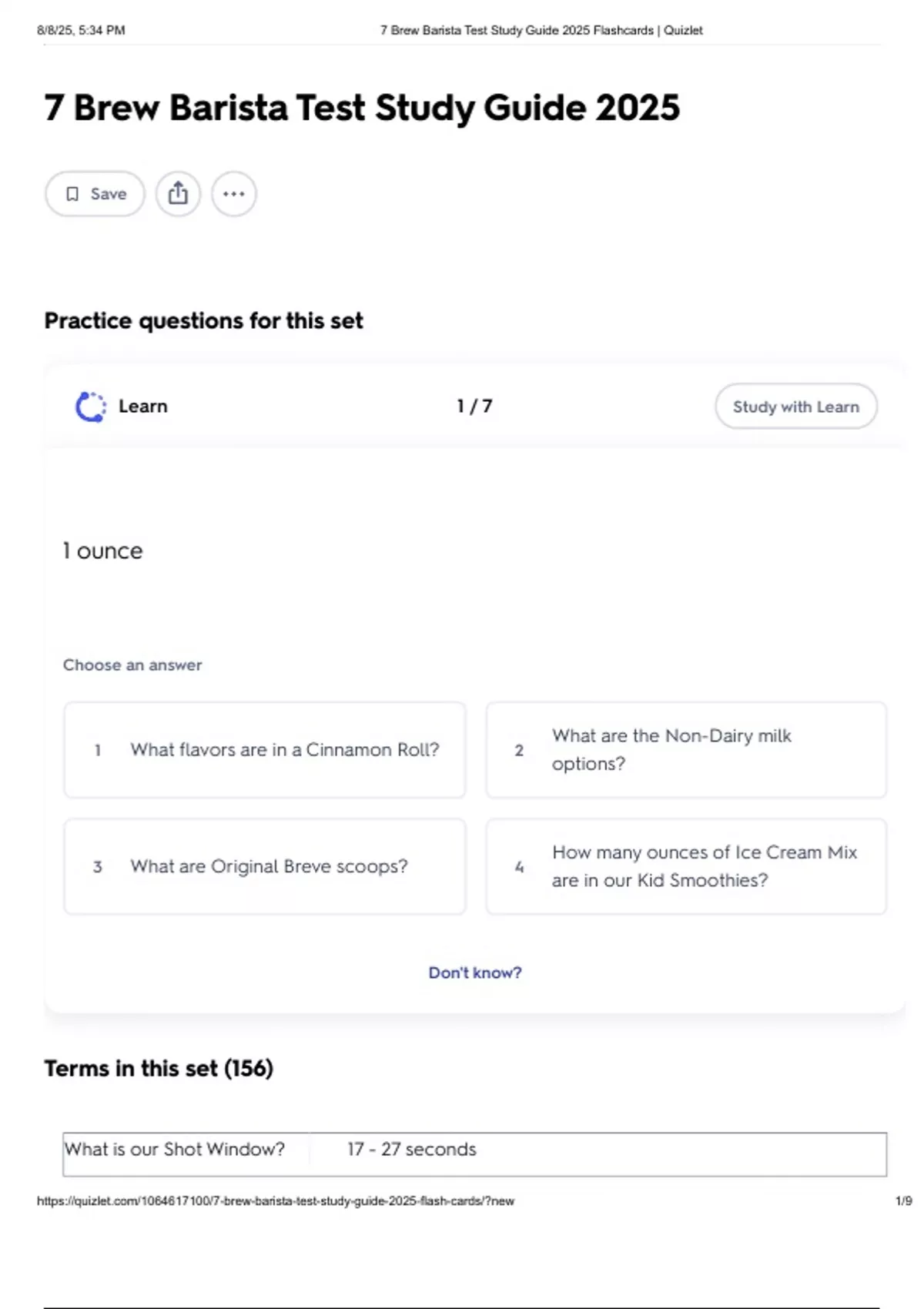Click the 'Don't know?' link

click(x=475, y=973)
